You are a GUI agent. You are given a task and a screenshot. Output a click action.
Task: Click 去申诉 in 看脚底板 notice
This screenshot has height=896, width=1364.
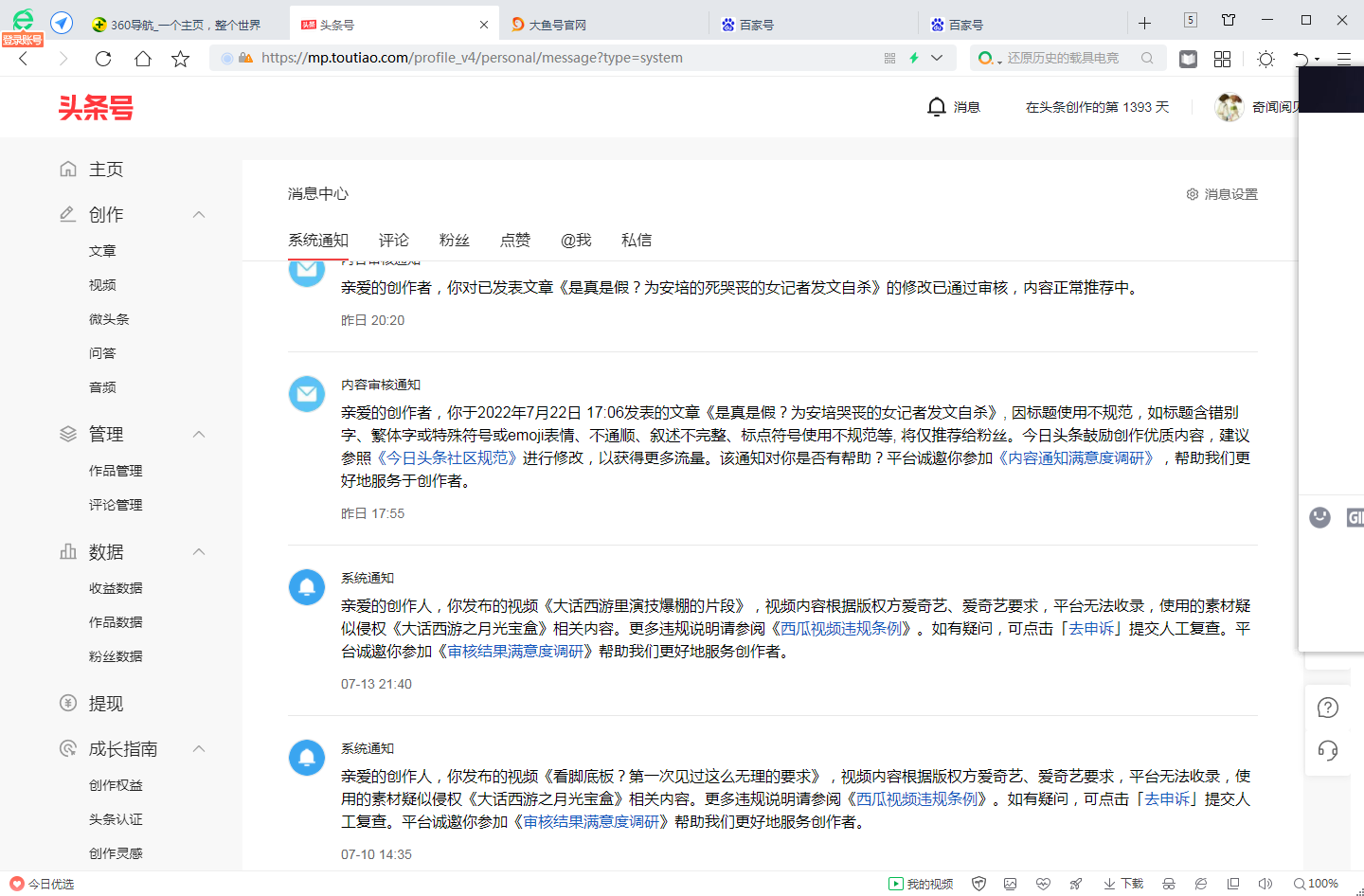pos(1167,799)
